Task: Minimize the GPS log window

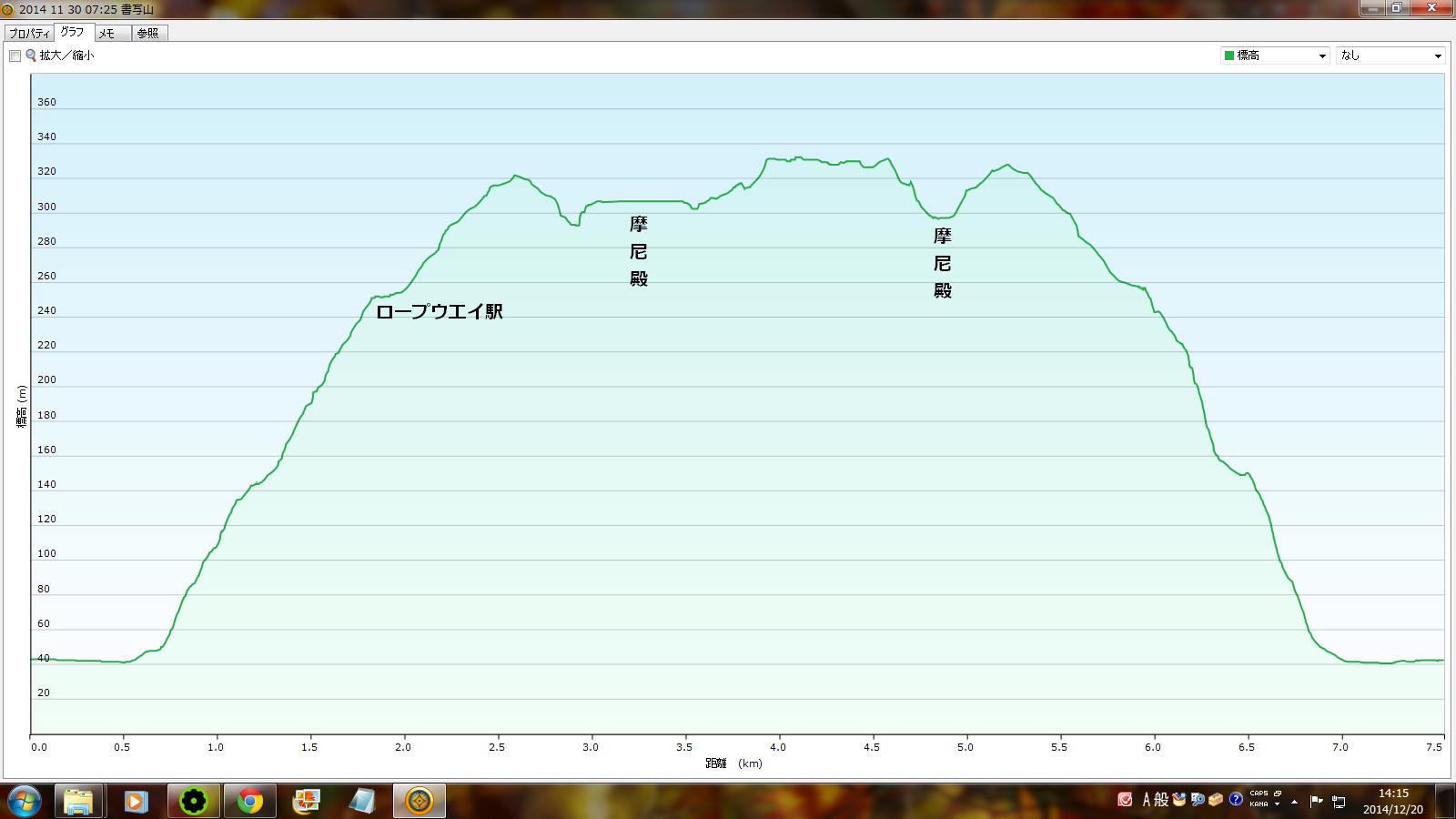Action: tap(1374, 8)
